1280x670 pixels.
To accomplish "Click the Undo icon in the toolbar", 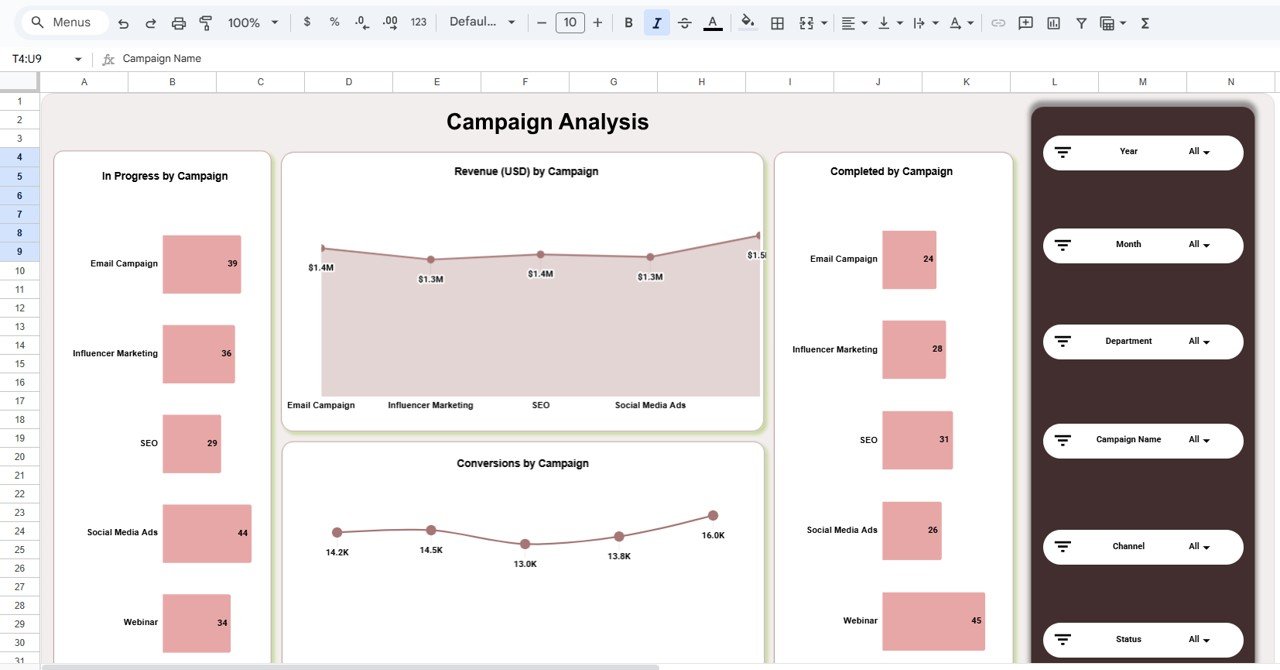I will (123, 22).
